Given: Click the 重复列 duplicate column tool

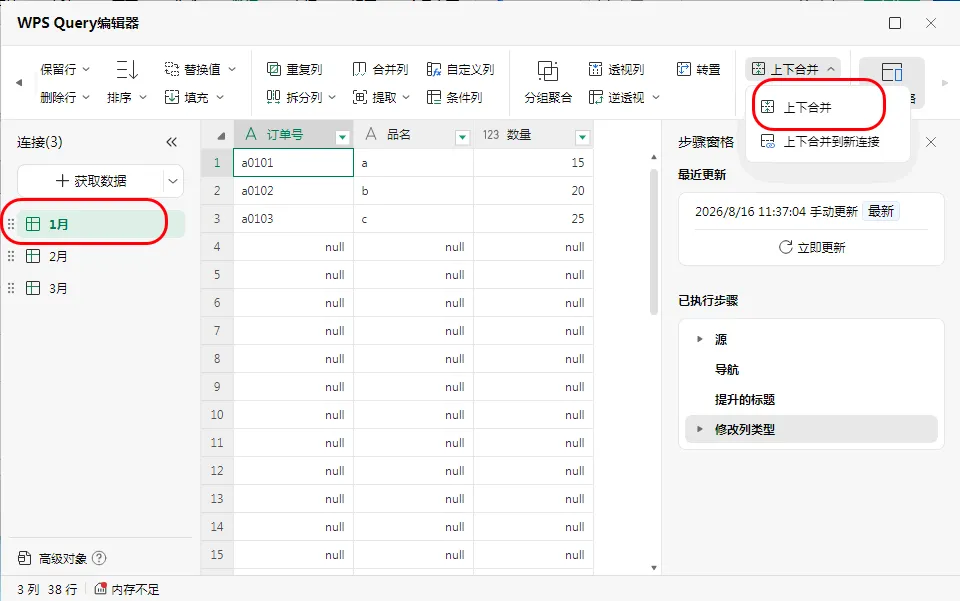Looking at the screenshot, I should (x=294, y=69).
